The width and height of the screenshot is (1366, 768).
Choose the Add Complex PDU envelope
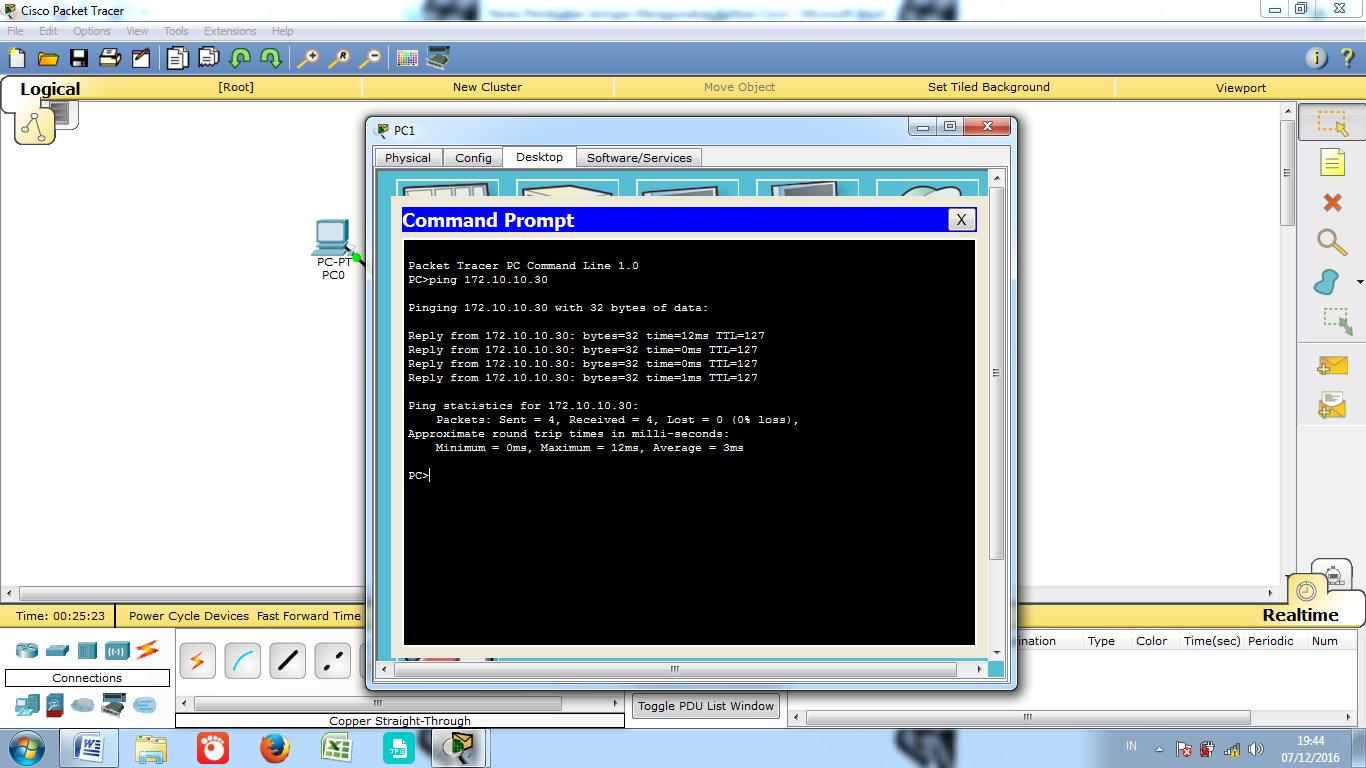pyautogui.click(x=1332, y=405)
